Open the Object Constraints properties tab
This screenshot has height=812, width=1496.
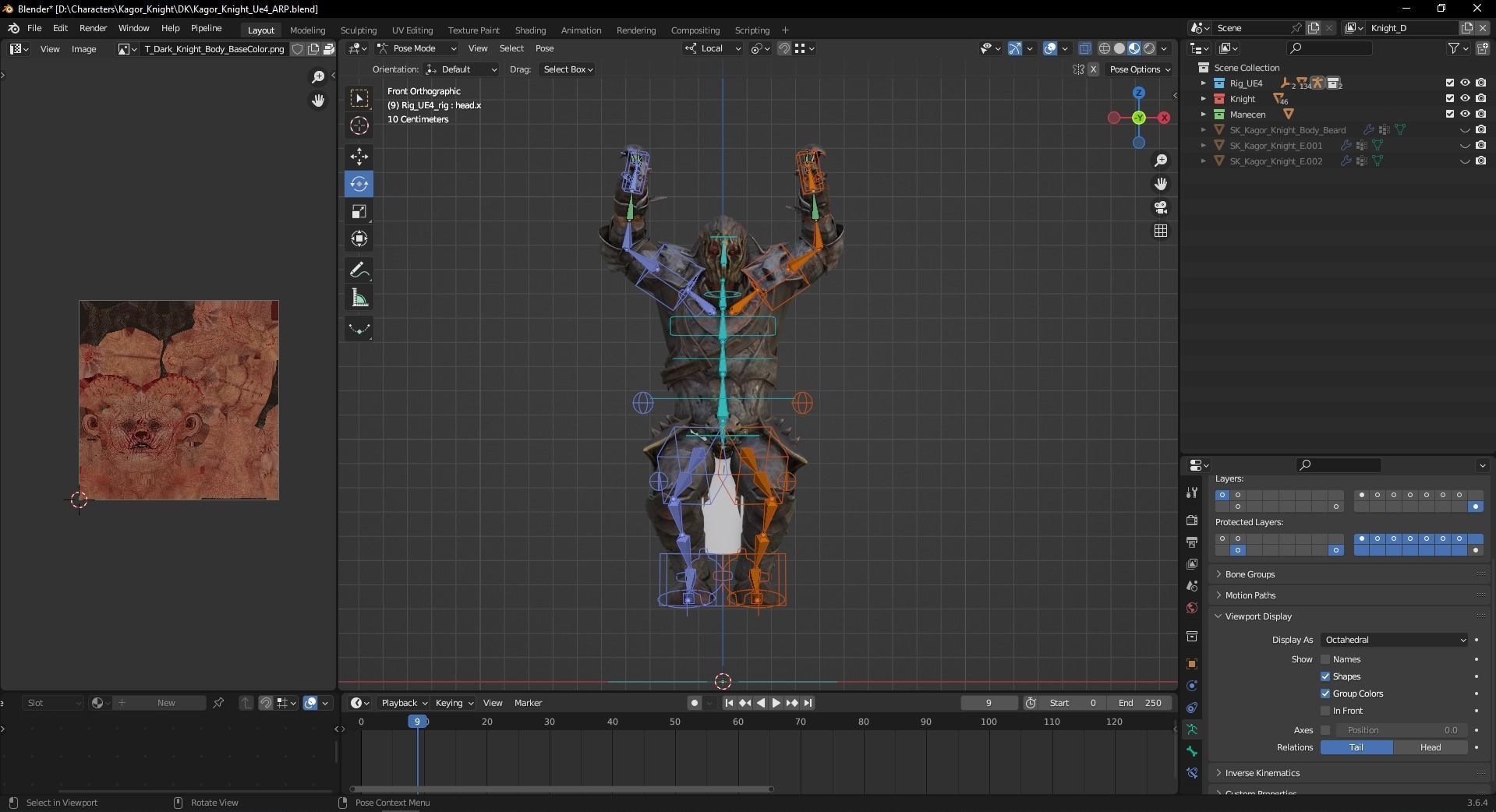pos(1191,708)
